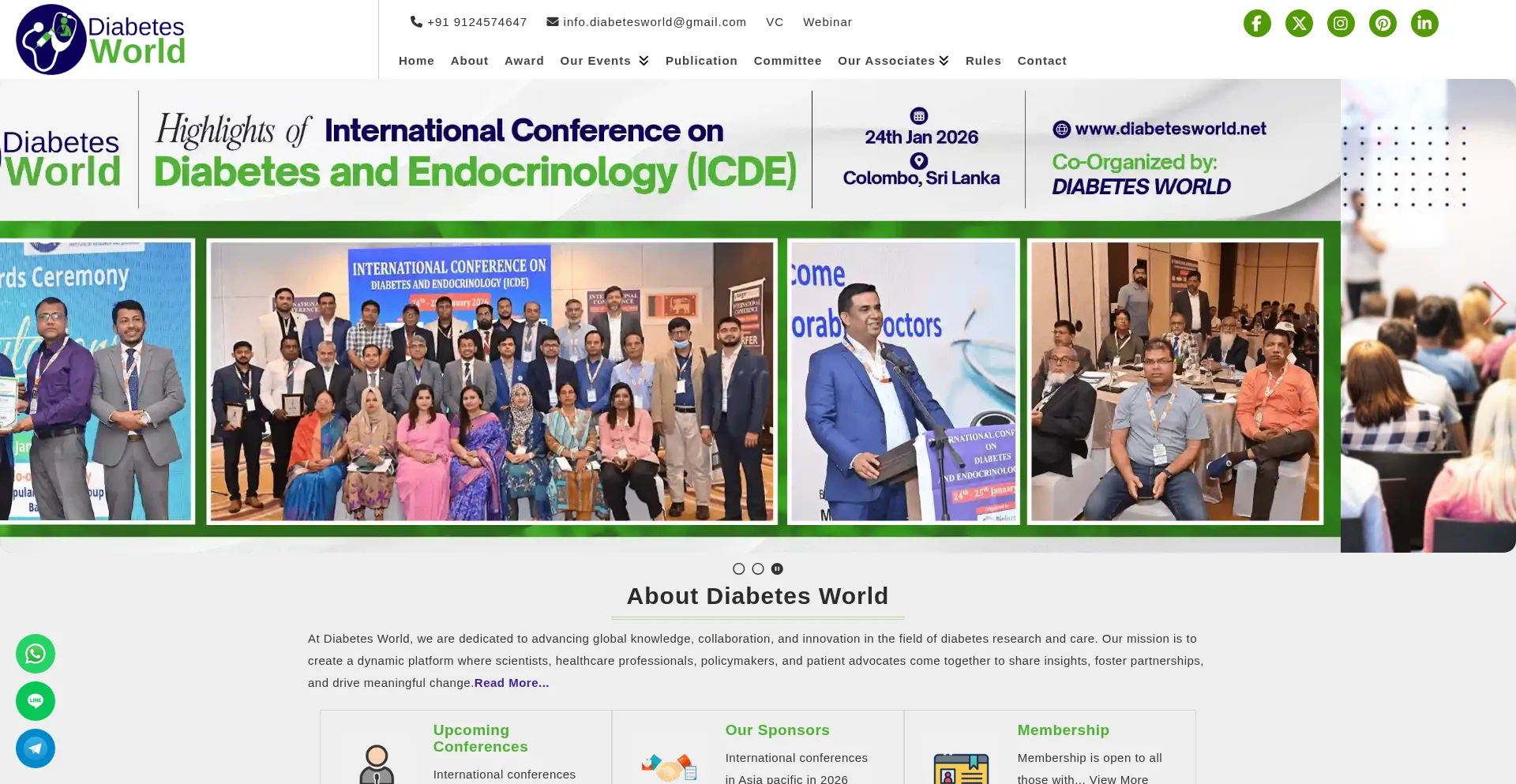Viewport: 1516px width, 784px height.
Task: Click the WhatsApp chat floating button
Action: tap(36, 654)
